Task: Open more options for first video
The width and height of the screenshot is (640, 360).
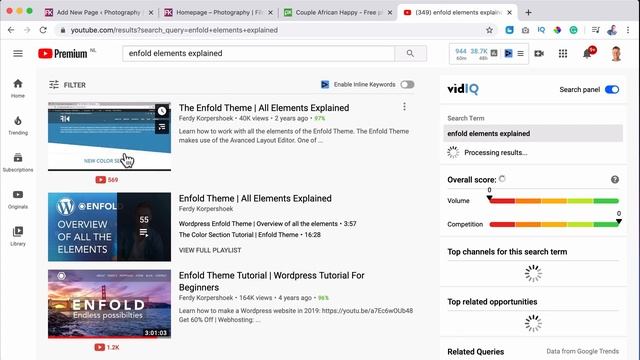Action: (x=404, y=107)
